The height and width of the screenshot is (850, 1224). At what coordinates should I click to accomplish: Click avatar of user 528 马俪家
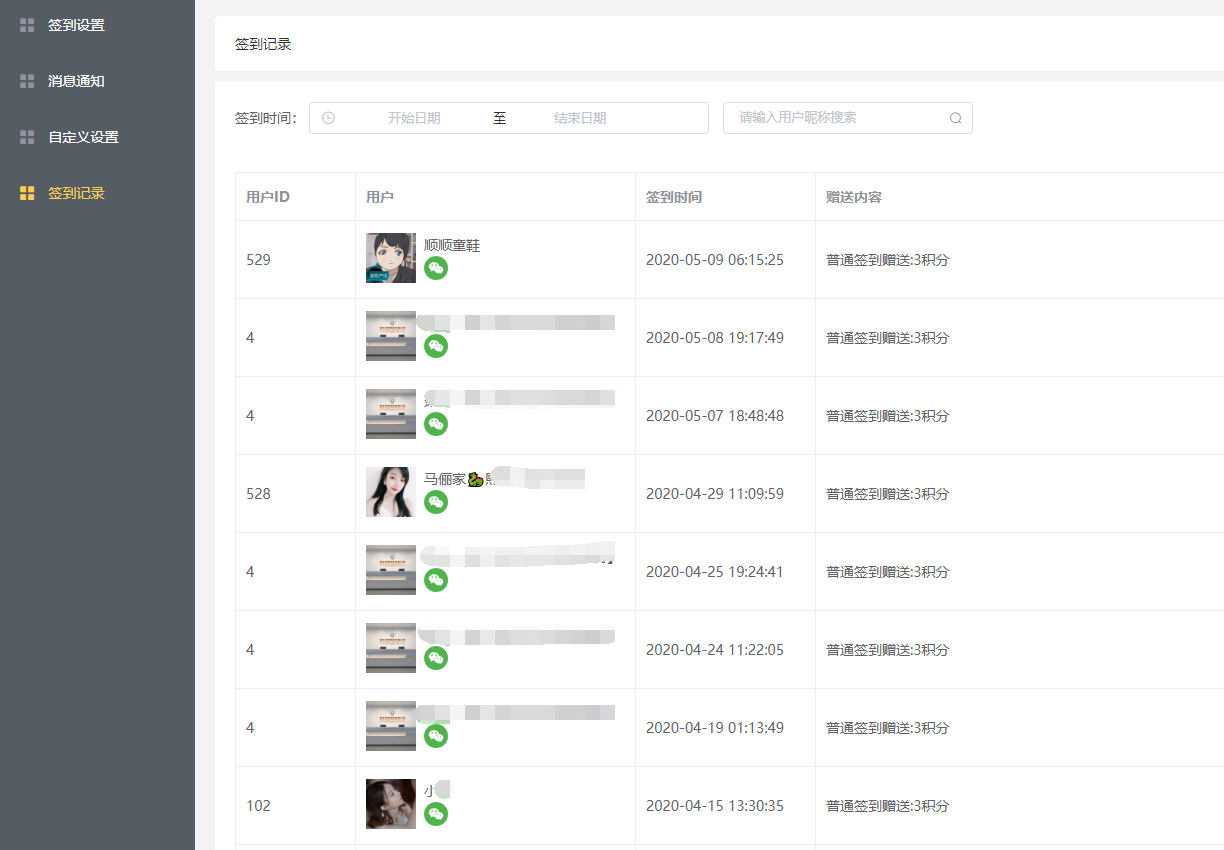pos(391,492)
